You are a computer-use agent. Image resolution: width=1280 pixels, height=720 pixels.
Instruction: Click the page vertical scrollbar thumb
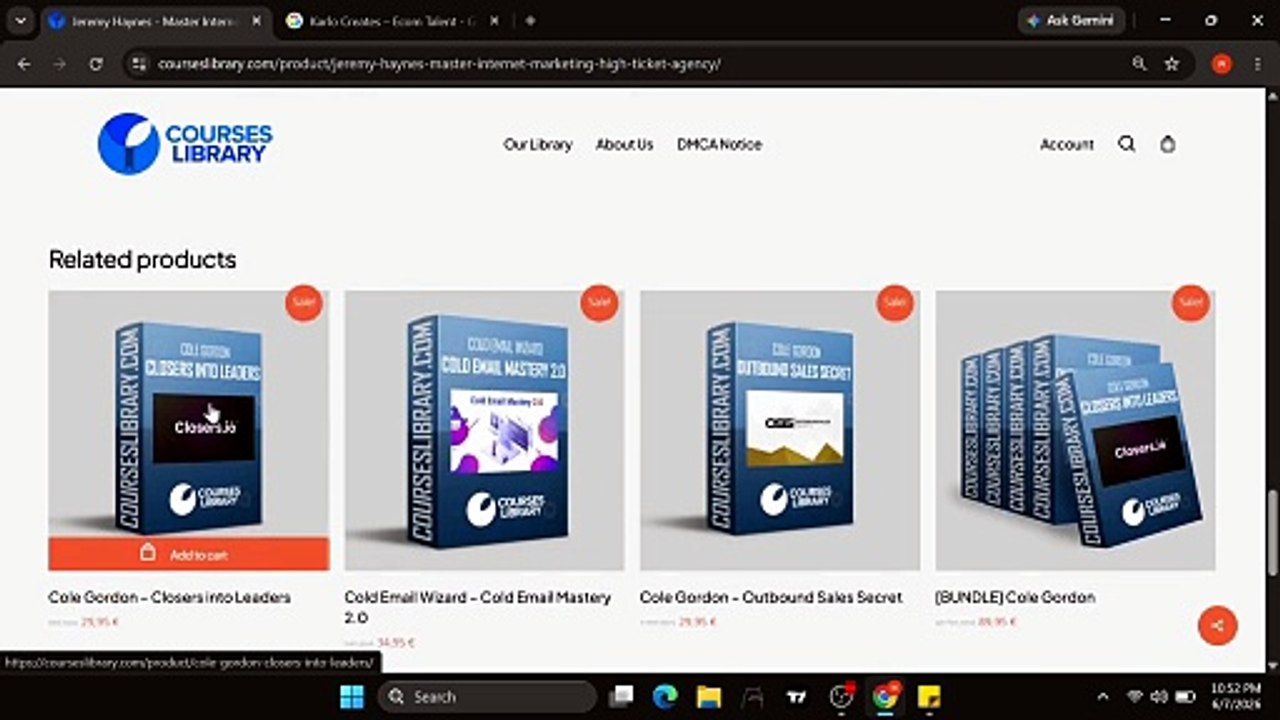tap(1272, 535)
